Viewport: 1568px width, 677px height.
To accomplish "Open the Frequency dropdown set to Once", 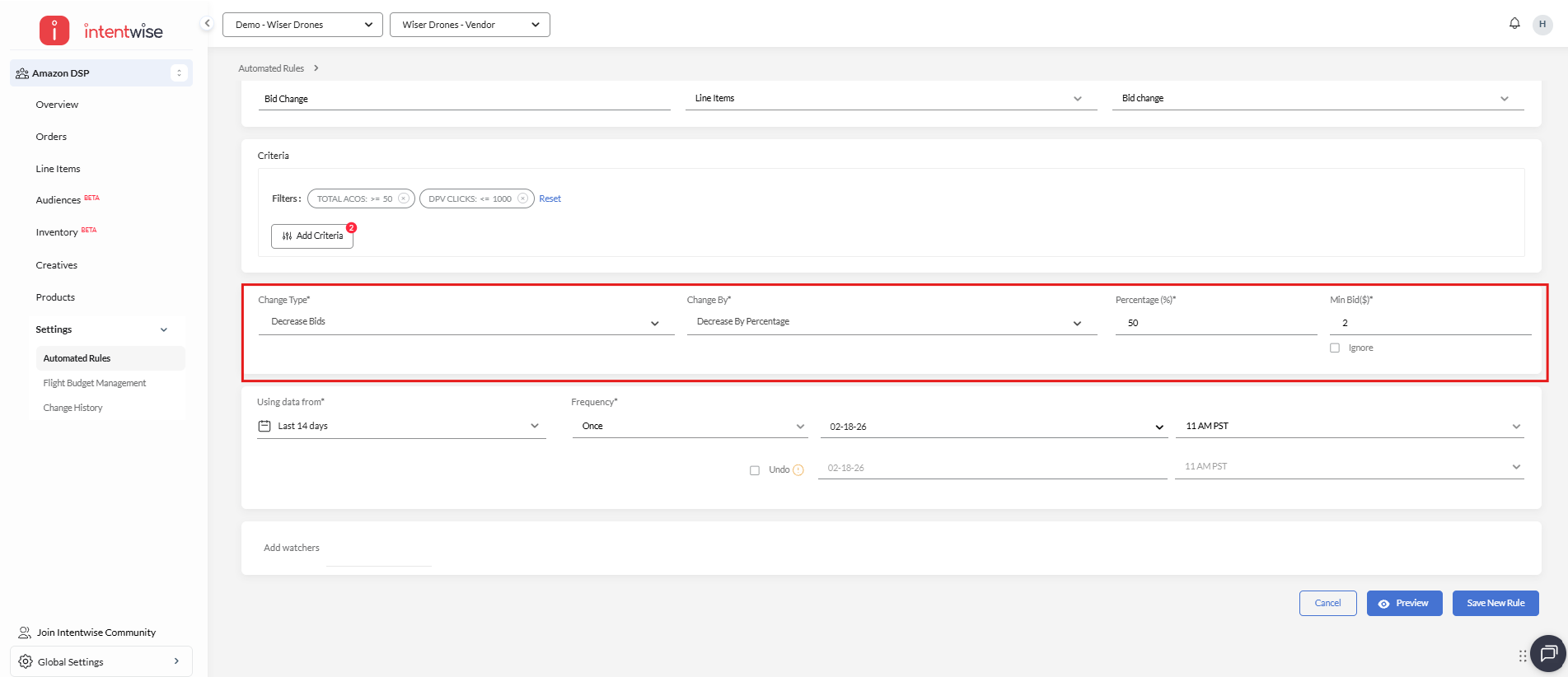I will click(x=692, y=427).
